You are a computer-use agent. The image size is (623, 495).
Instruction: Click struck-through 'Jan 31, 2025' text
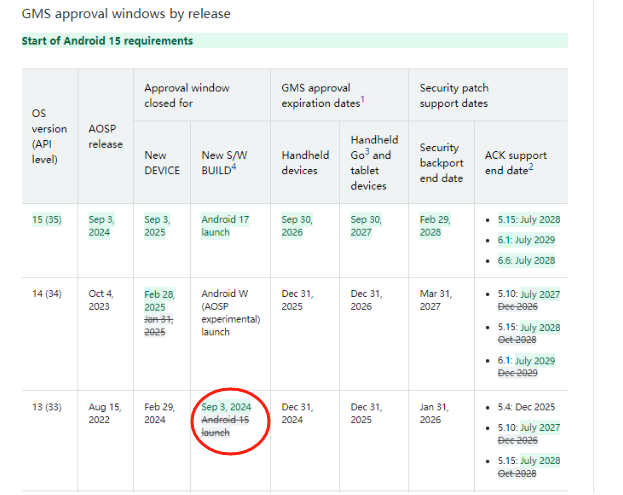(159, 325)
